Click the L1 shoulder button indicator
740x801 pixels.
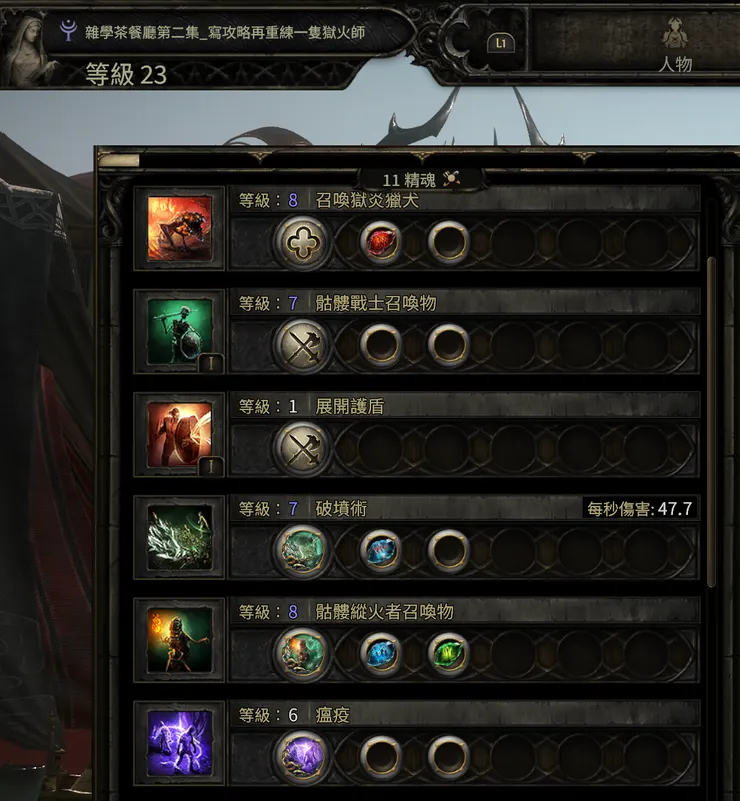click(x=501, y=43)
